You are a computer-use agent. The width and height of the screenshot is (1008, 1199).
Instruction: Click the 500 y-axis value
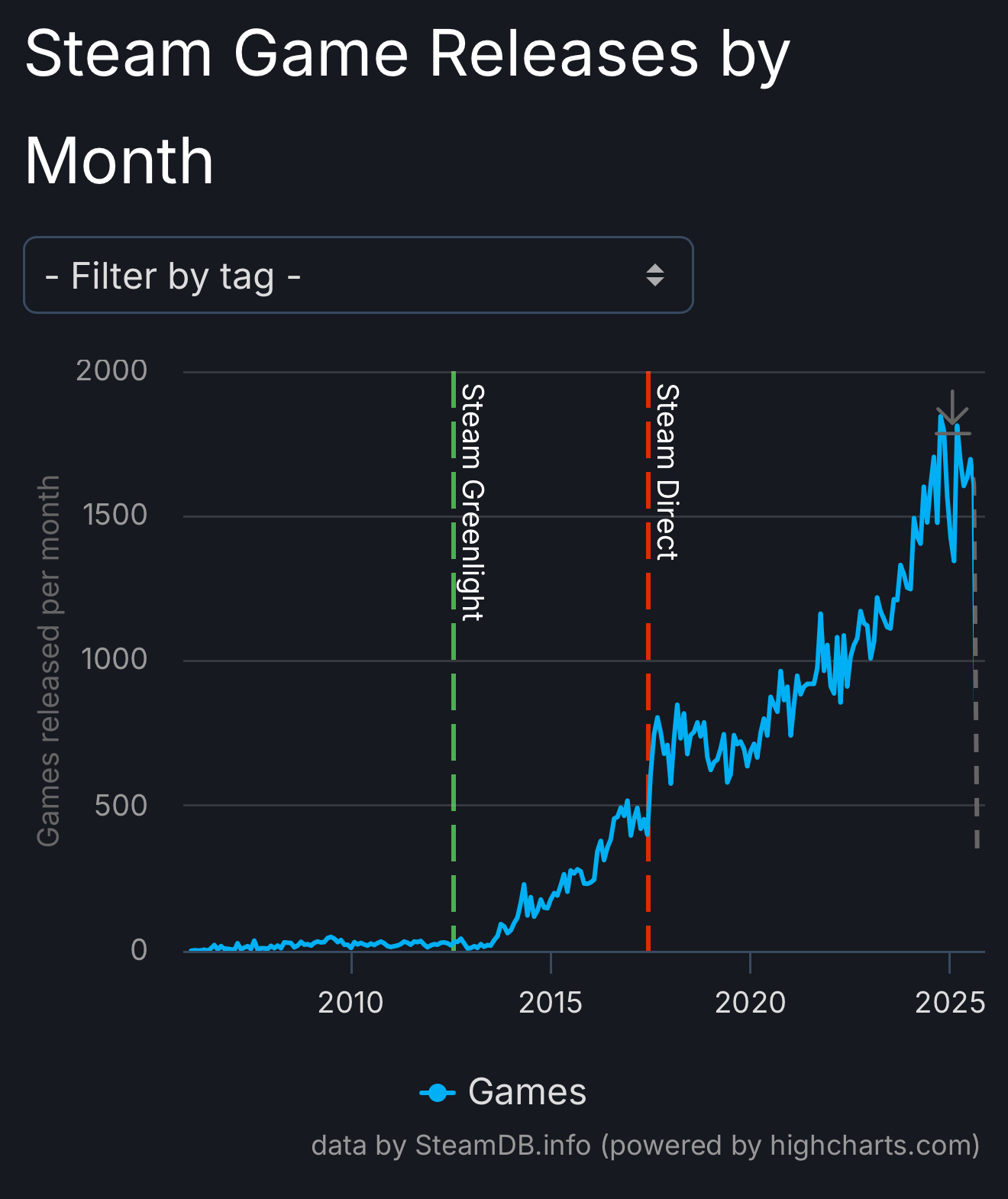tap(121, 805)
